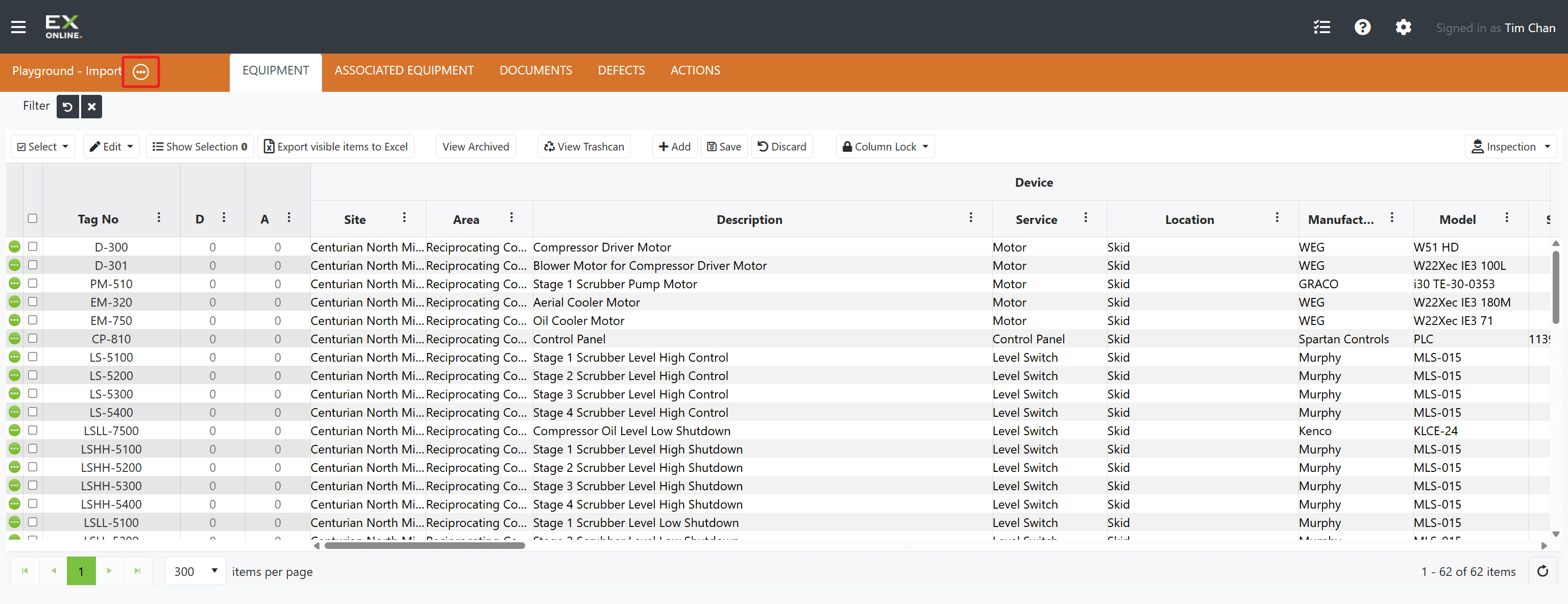Expand the Select dropdown
Image resolution: width=1568 pixels, height=604 pixels.
tap(43, 147)
